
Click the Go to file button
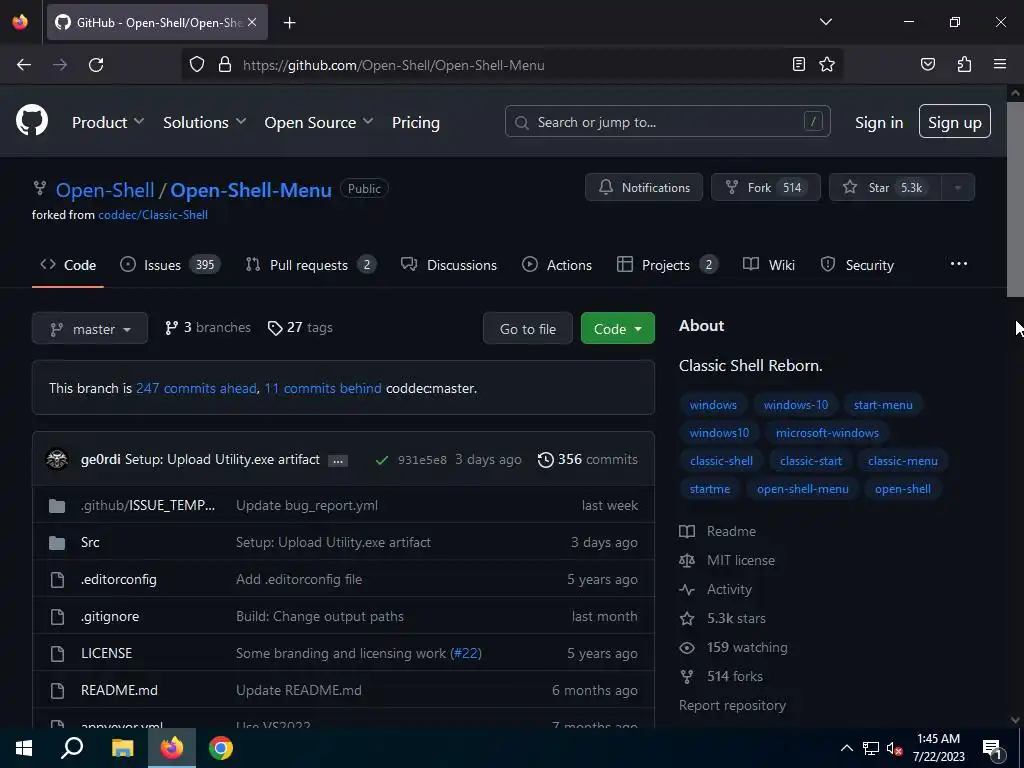[528, 328]
